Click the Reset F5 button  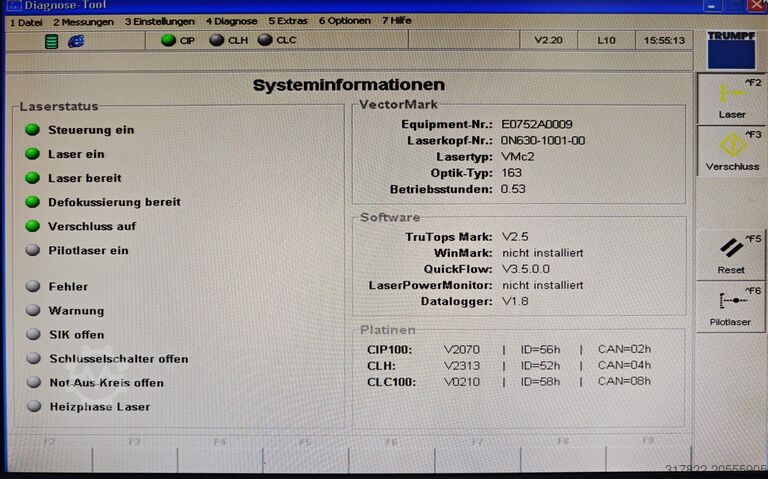coord(731,255)
